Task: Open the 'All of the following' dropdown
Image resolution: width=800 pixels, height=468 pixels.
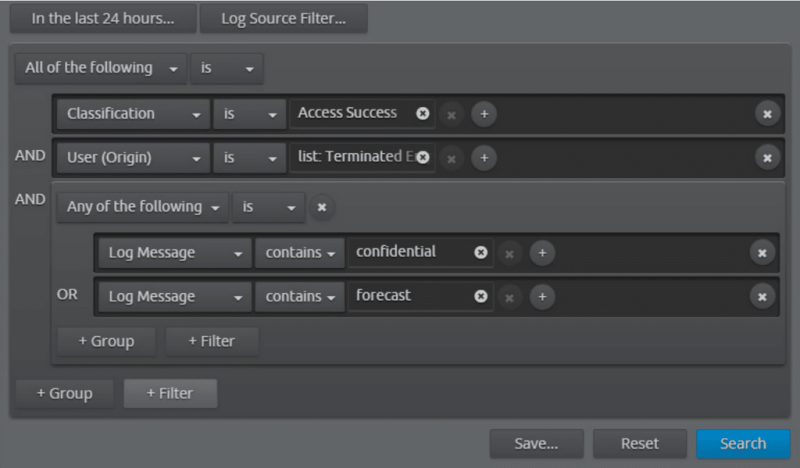Action: click(x=98, y=68)
